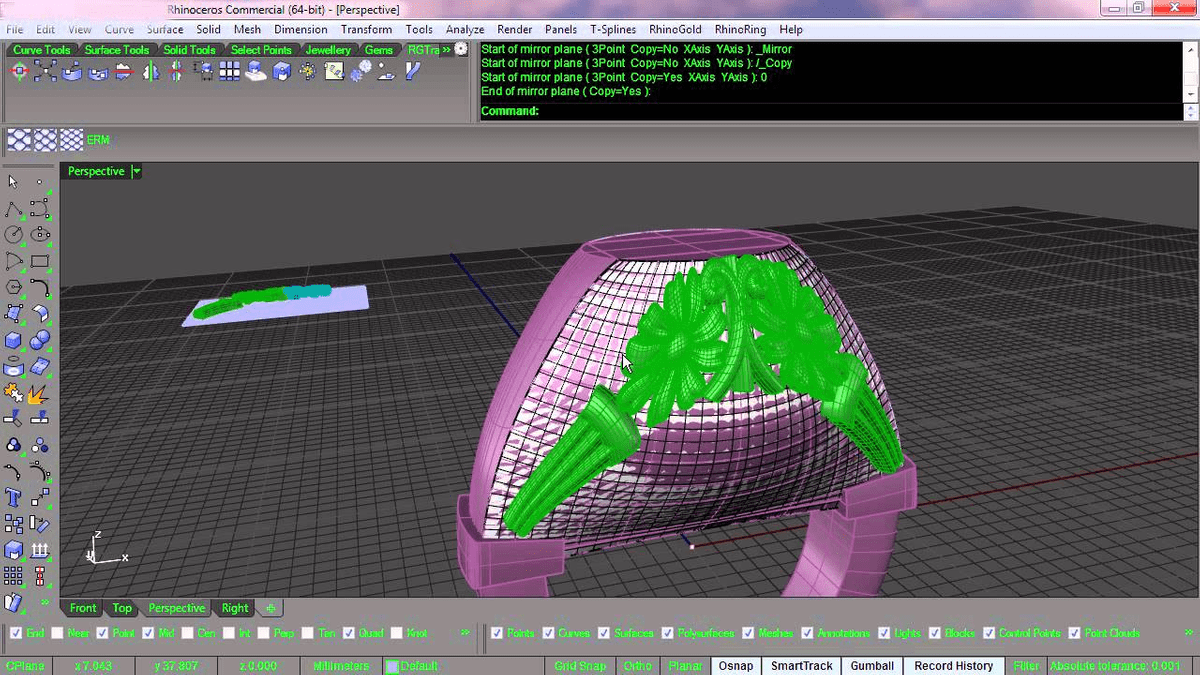Select the arrow pointer tool

pos(14,182)
